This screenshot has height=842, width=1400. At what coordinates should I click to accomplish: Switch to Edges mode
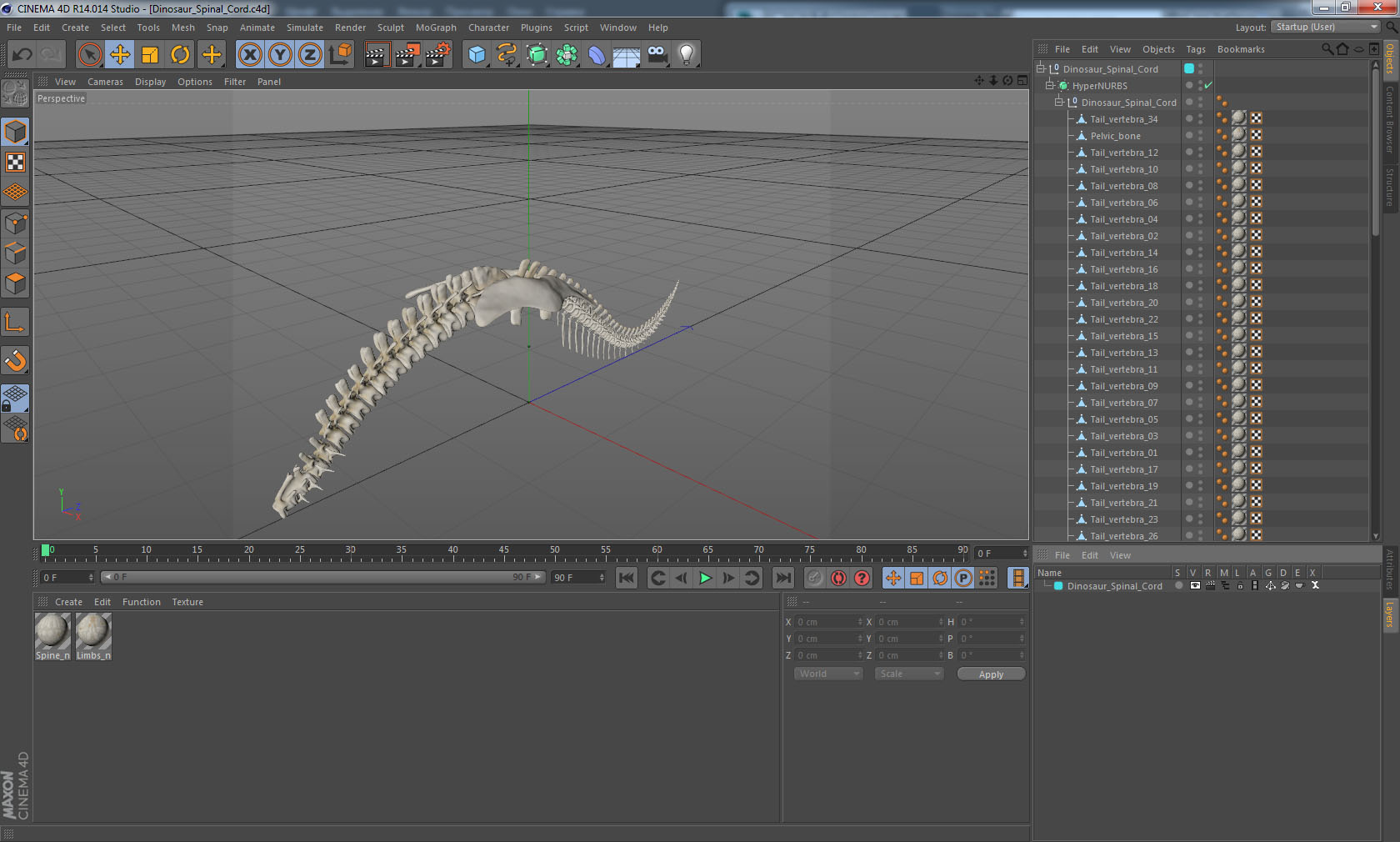pos(15,253)
